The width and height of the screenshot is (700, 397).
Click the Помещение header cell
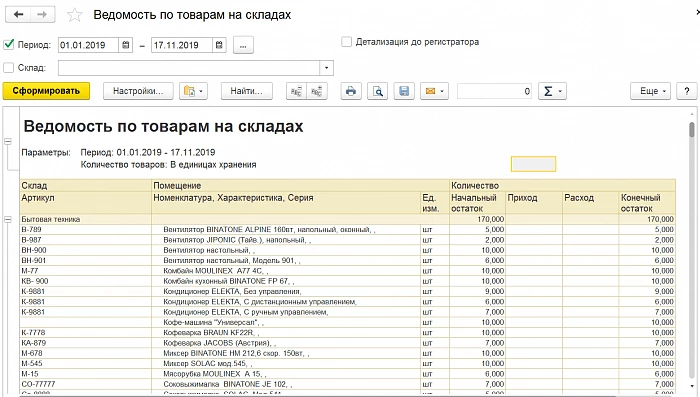pyautogui.click(x=300, y=185)
